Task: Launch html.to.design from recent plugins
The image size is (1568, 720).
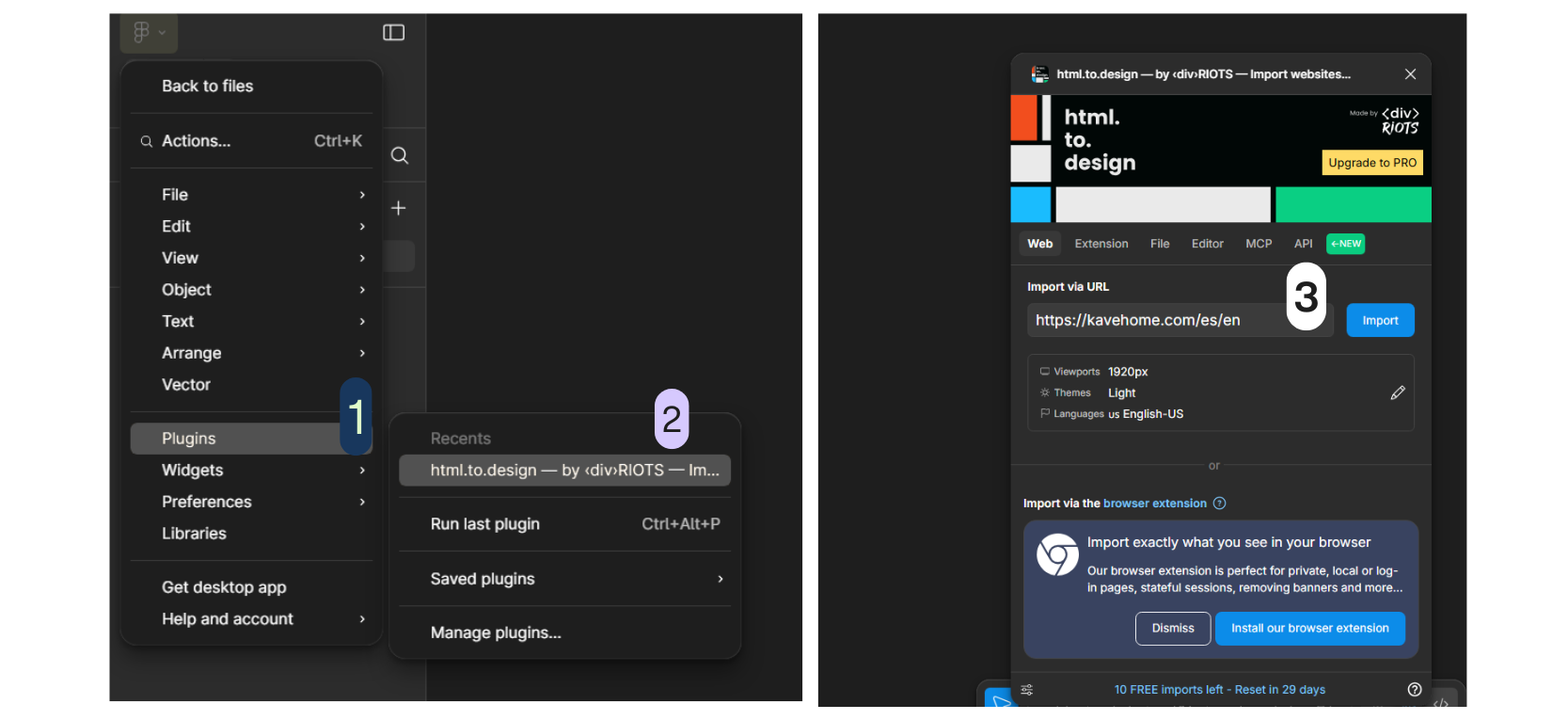Action: pos(564,471)
